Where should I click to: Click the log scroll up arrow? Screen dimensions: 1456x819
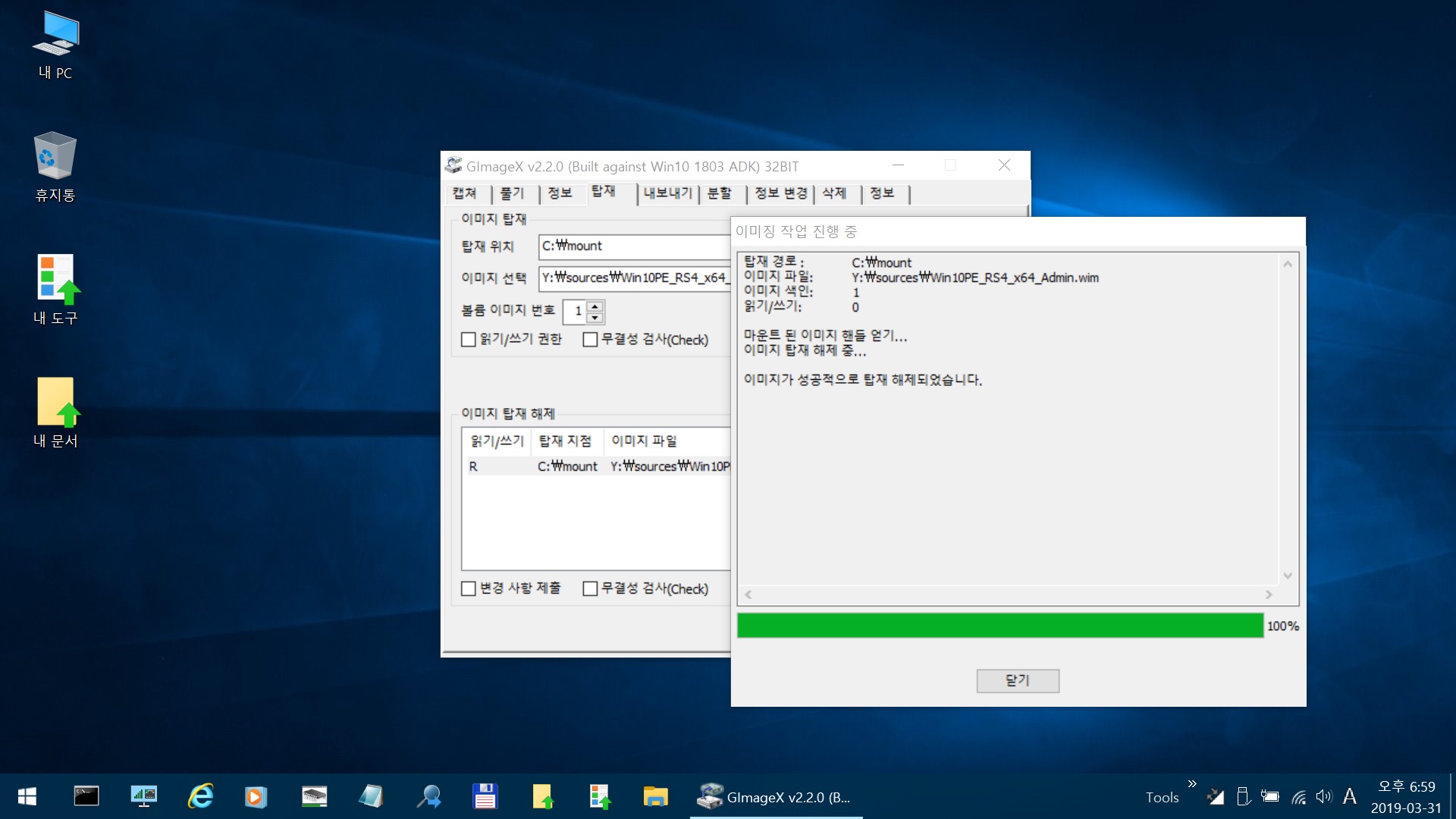[1288, 264]
